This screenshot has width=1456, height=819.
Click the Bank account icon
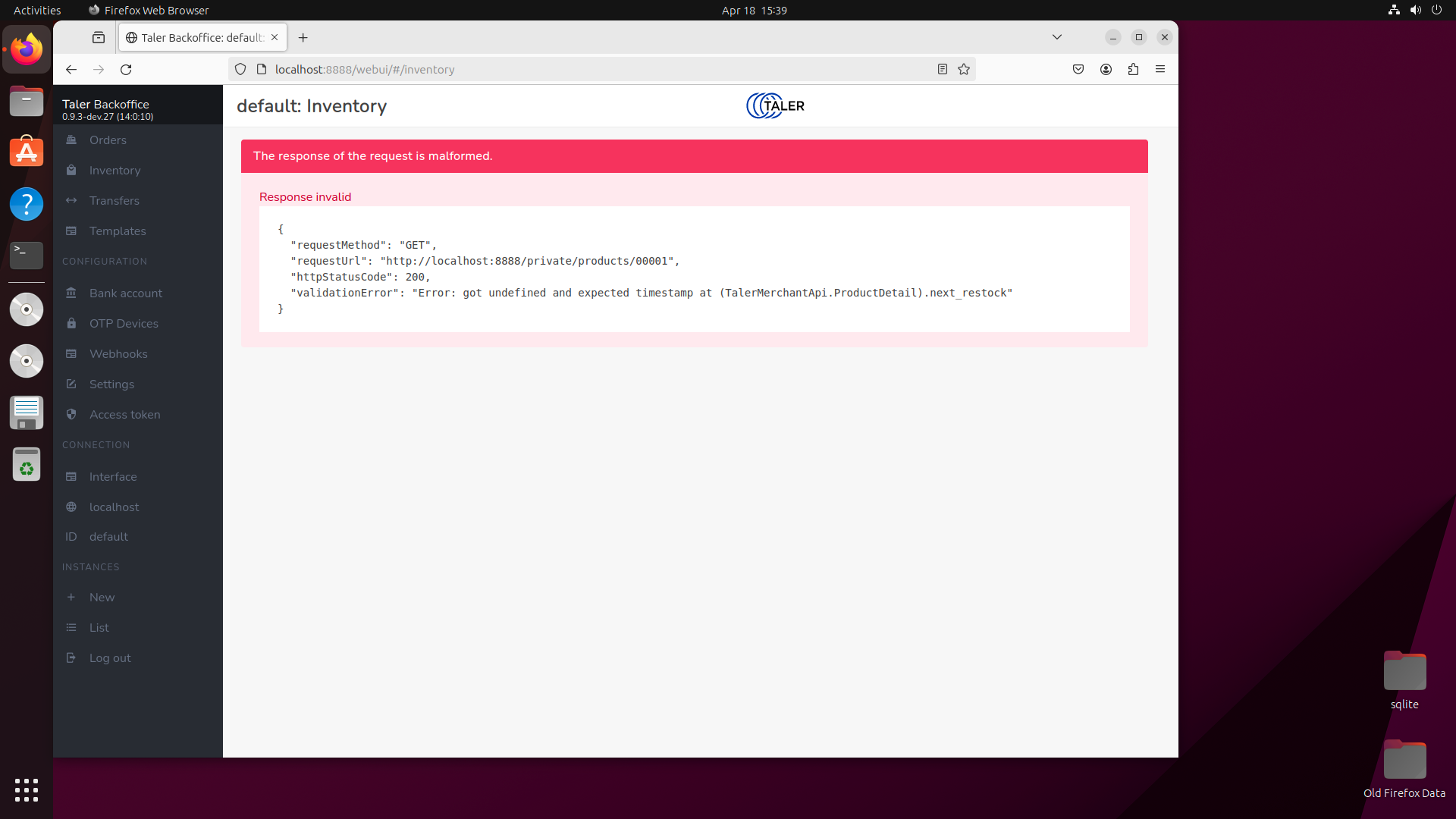tap(71, 293)
